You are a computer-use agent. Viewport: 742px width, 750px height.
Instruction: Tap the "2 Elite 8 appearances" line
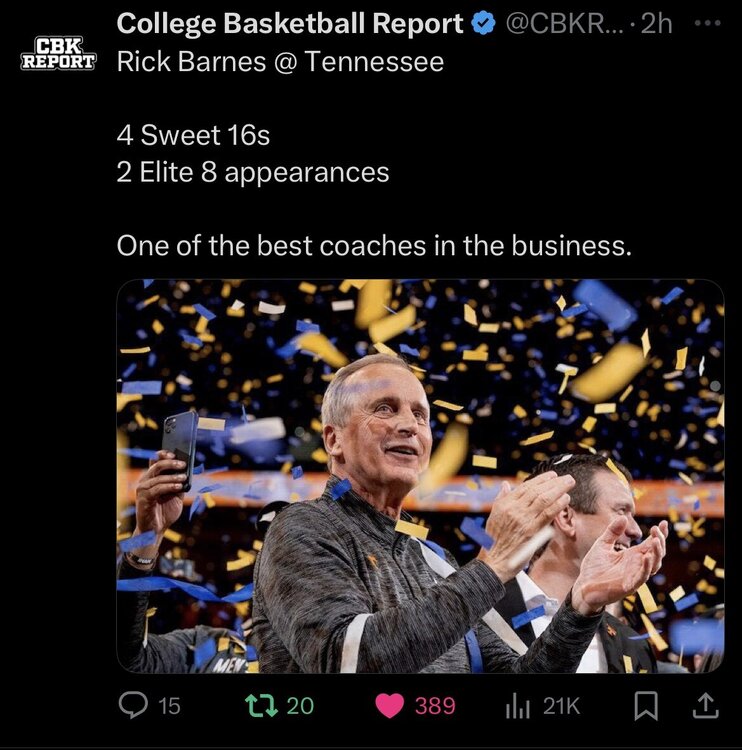tap(253, 172)
